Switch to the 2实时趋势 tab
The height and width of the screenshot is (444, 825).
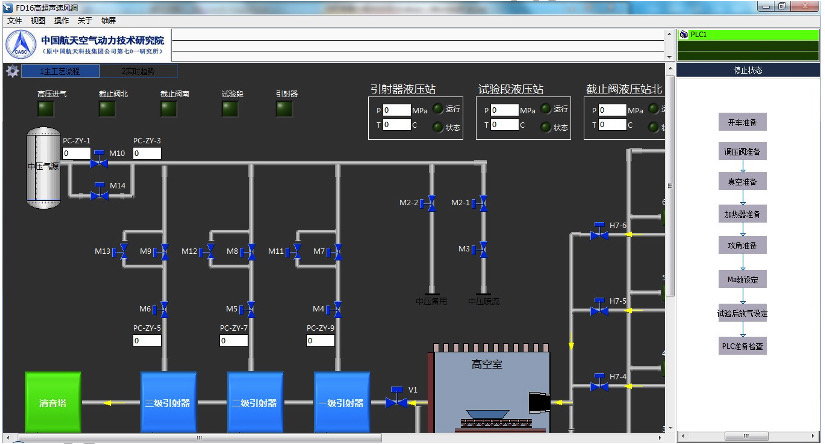[139, 71]
